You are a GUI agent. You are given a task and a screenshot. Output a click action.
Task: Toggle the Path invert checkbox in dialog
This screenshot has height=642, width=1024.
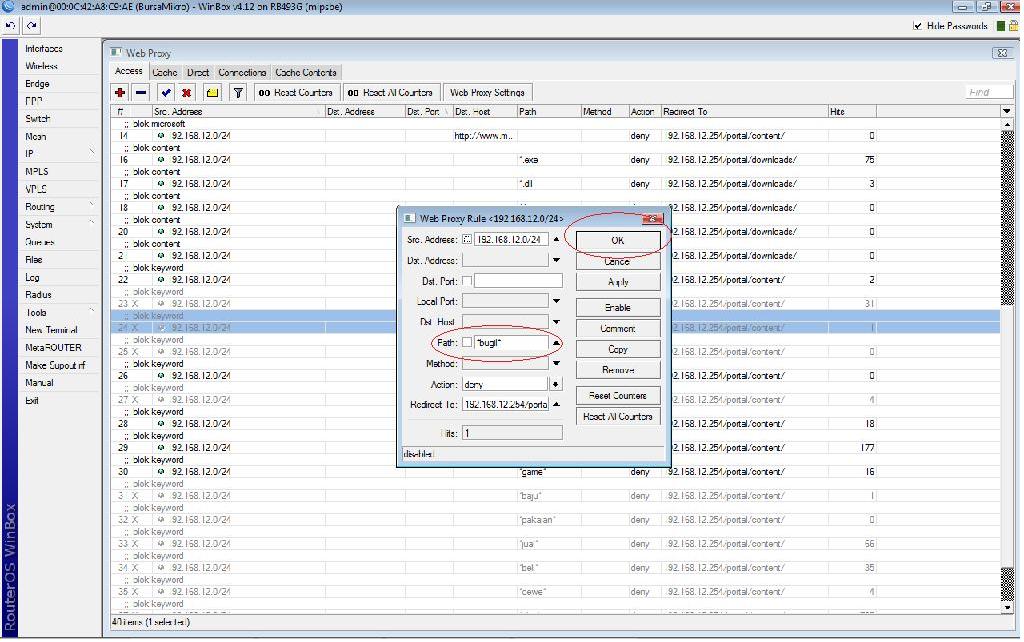click(x=467, y=343)
